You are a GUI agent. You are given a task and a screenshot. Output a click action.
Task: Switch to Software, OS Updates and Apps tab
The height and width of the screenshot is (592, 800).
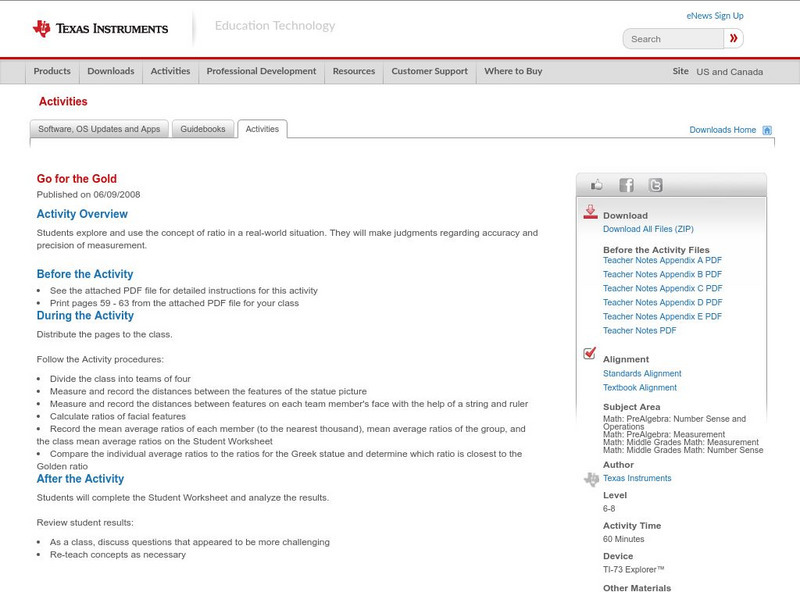pyautogui.click(x=99, y=129)
